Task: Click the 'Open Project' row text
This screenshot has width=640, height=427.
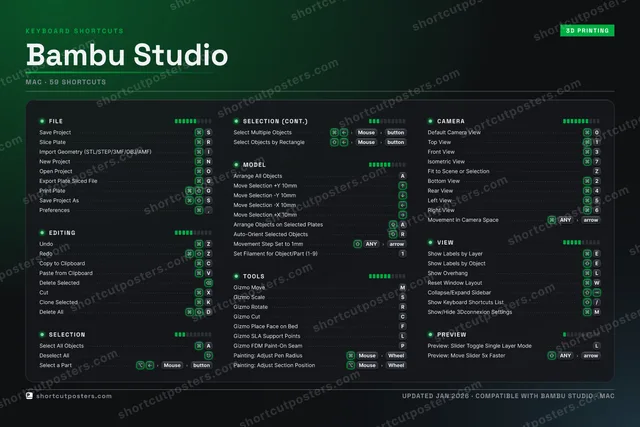Action: (56, 171)
